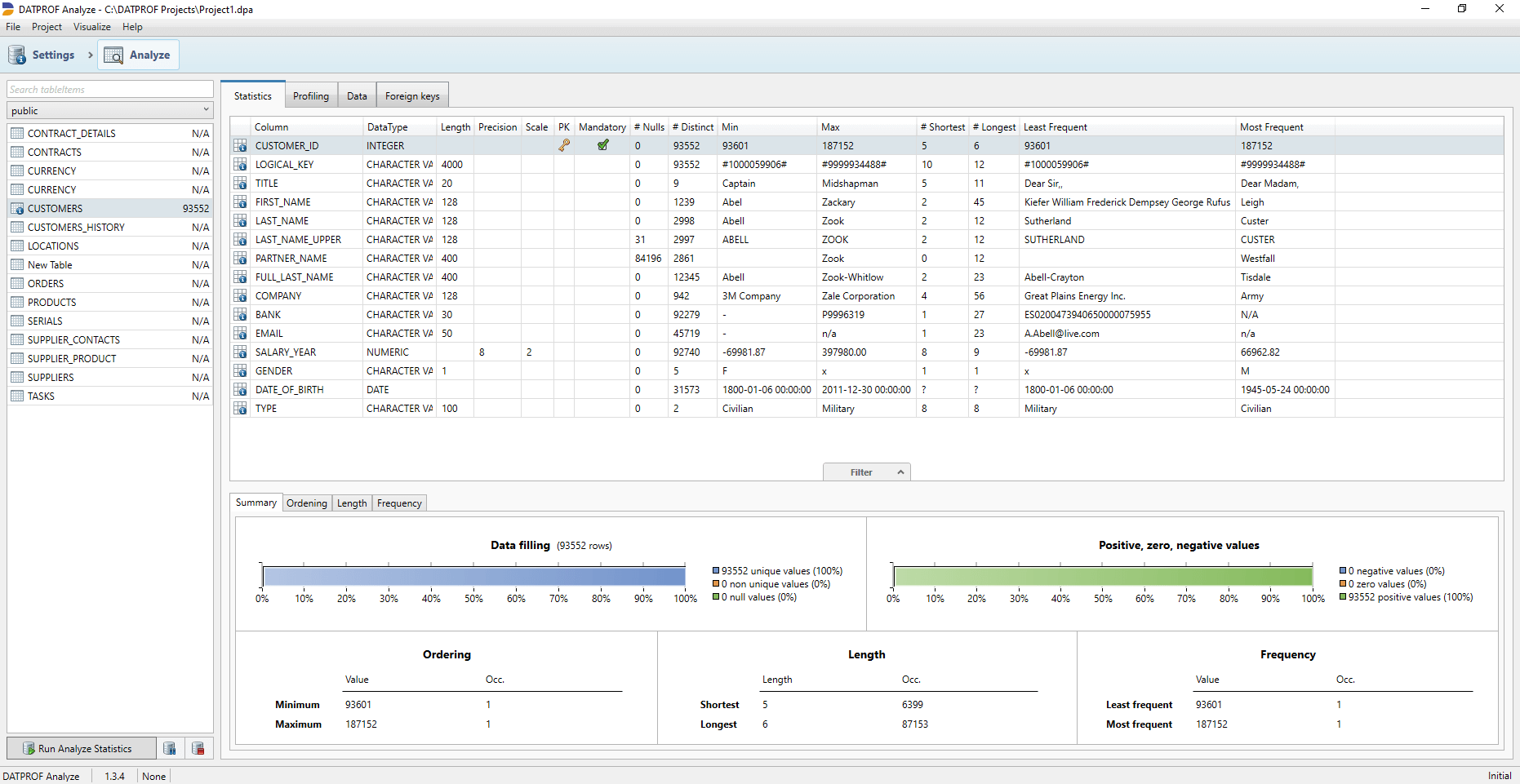
Task: Click the table icon next to SERIALS
Action: (17, 321)
